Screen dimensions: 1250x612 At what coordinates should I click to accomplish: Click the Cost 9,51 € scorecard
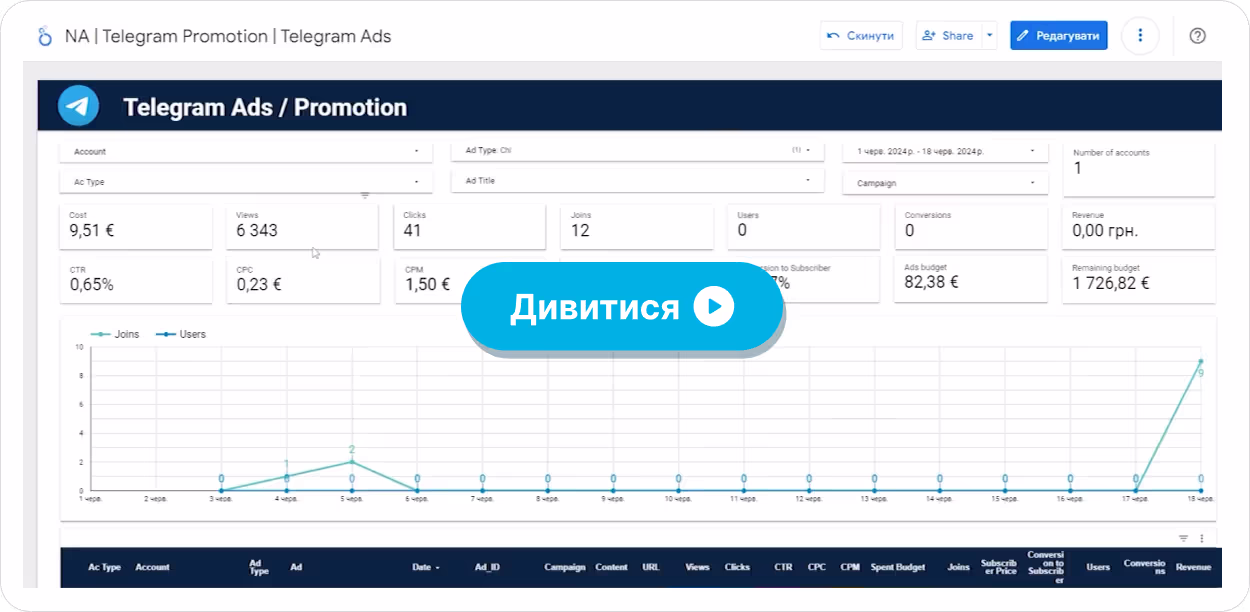click(136, 227)
